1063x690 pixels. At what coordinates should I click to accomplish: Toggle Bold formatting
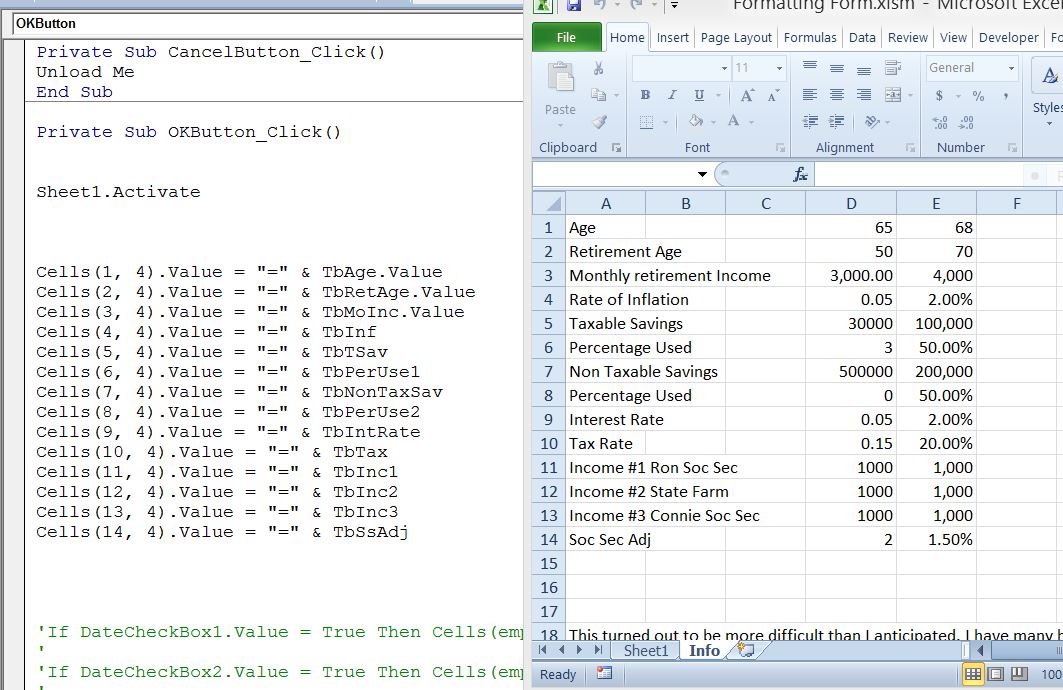tap(645, 95)
